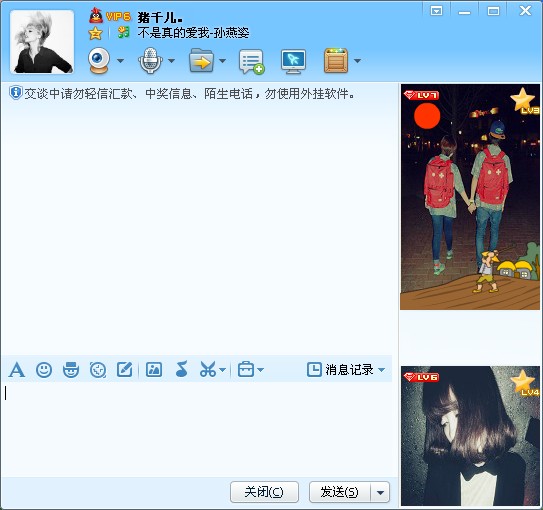Send a file using folder arrow icon

(x=201, y=61)
